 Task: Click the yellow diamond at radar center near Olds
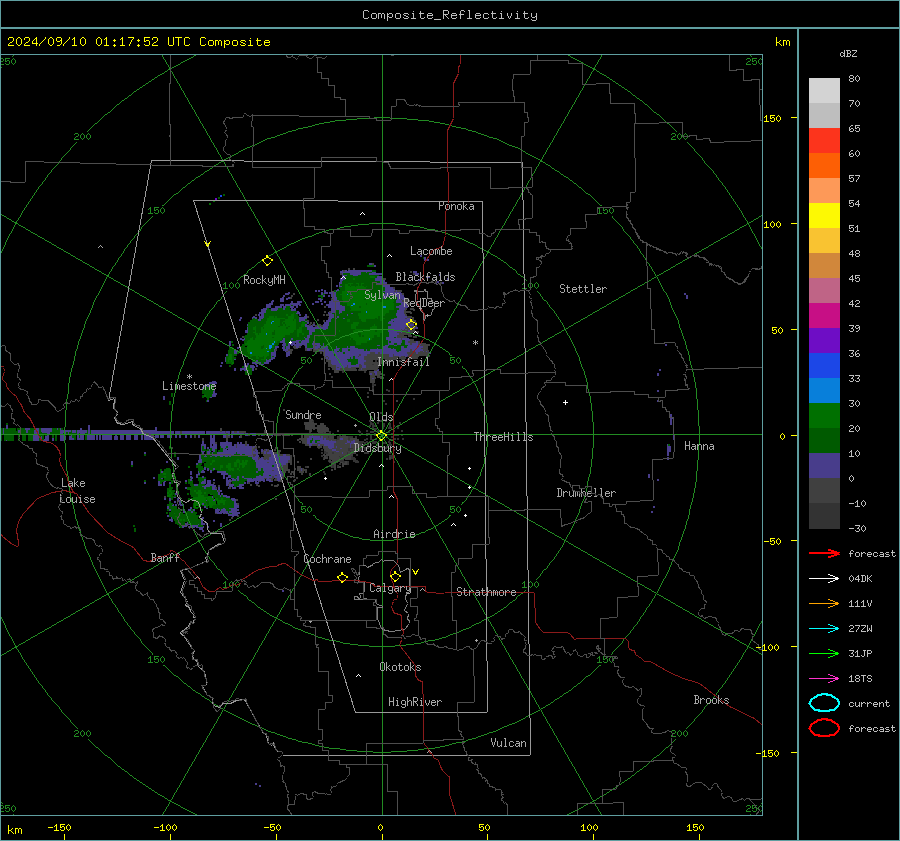(x=381, y=436)
